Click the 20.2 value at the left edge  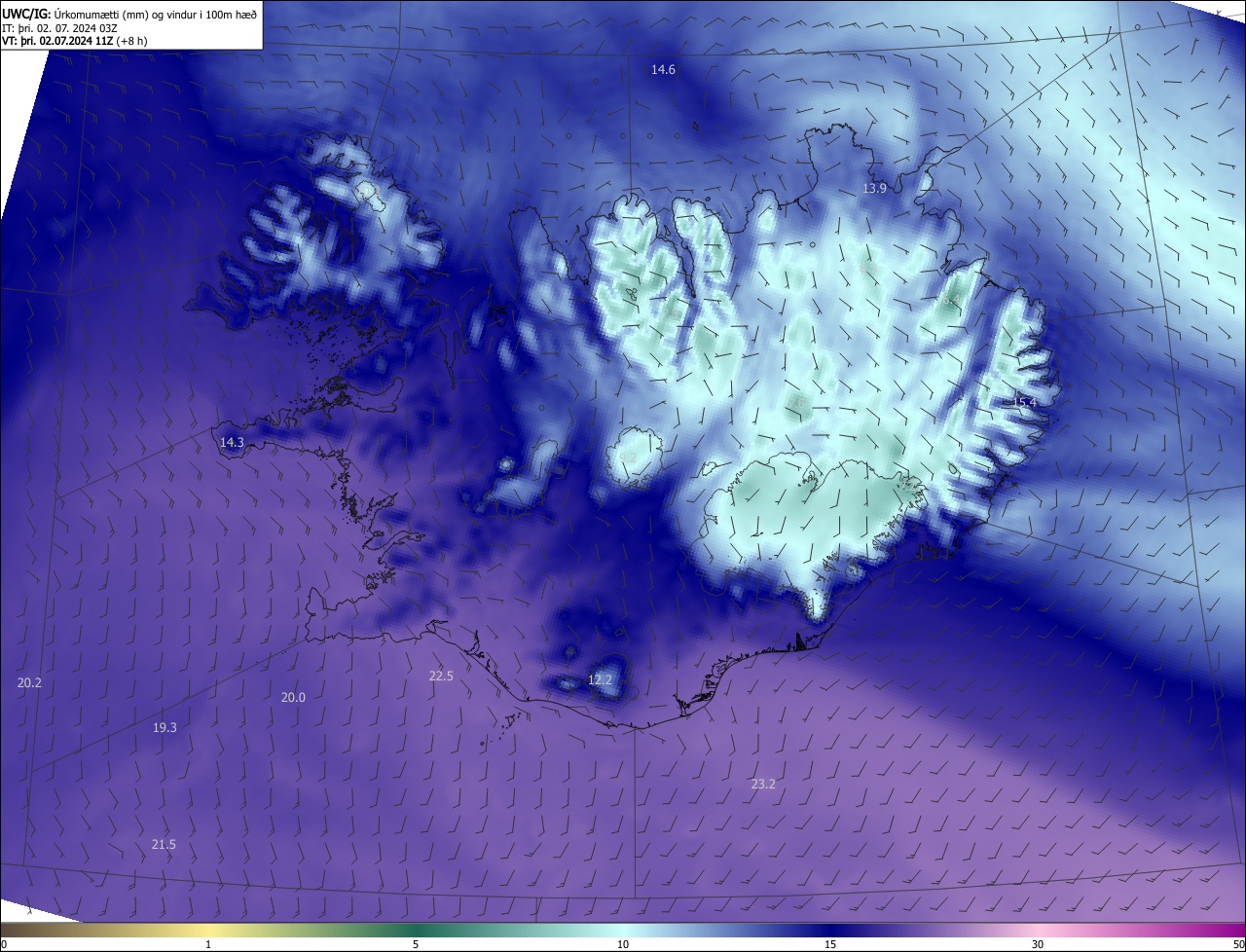click(x=29, y=682)
